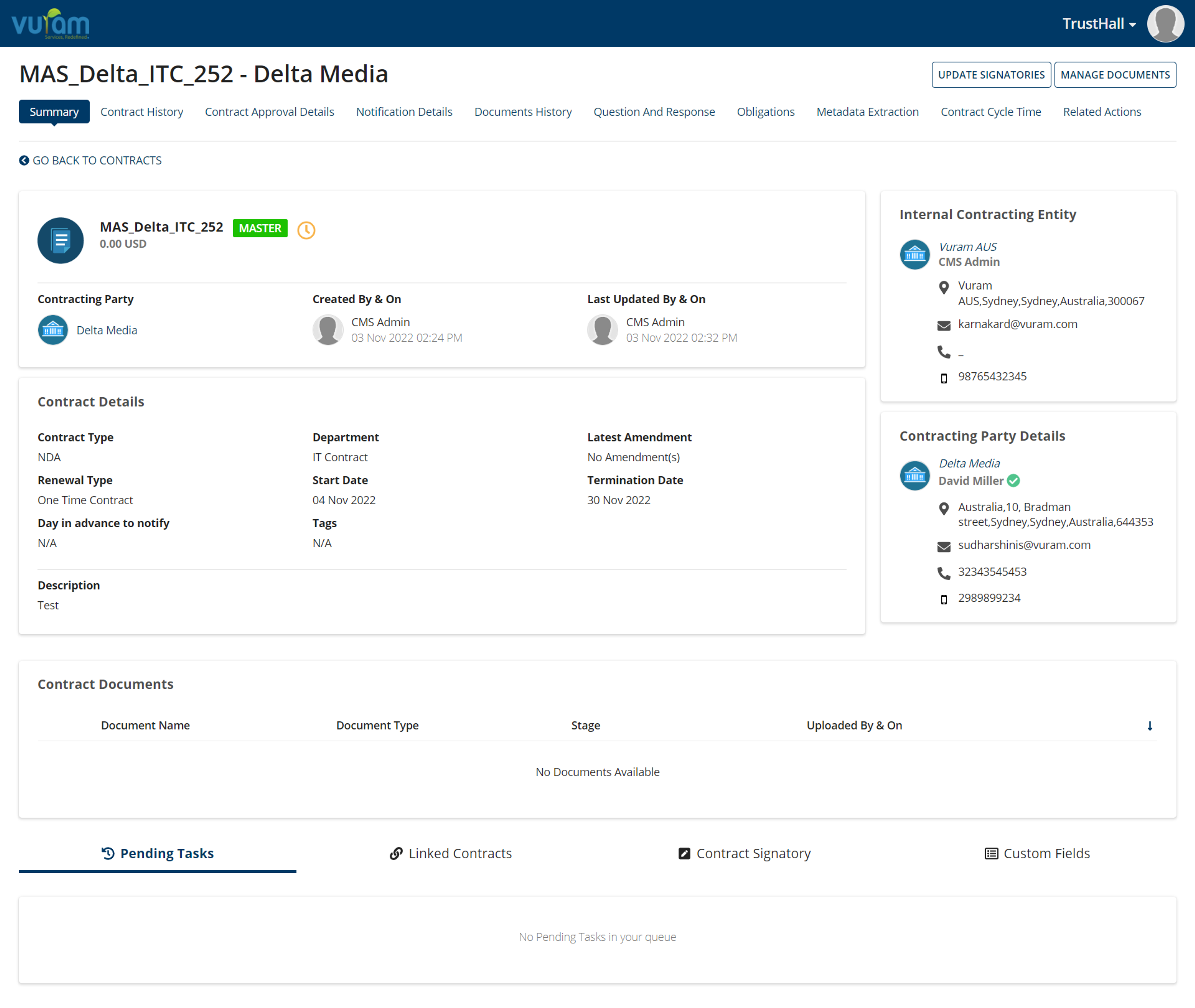The image size is (1195, 1008).
Task: Click the envelope icon beside karnakard@vuram.com
Action: tap(944, 325)
